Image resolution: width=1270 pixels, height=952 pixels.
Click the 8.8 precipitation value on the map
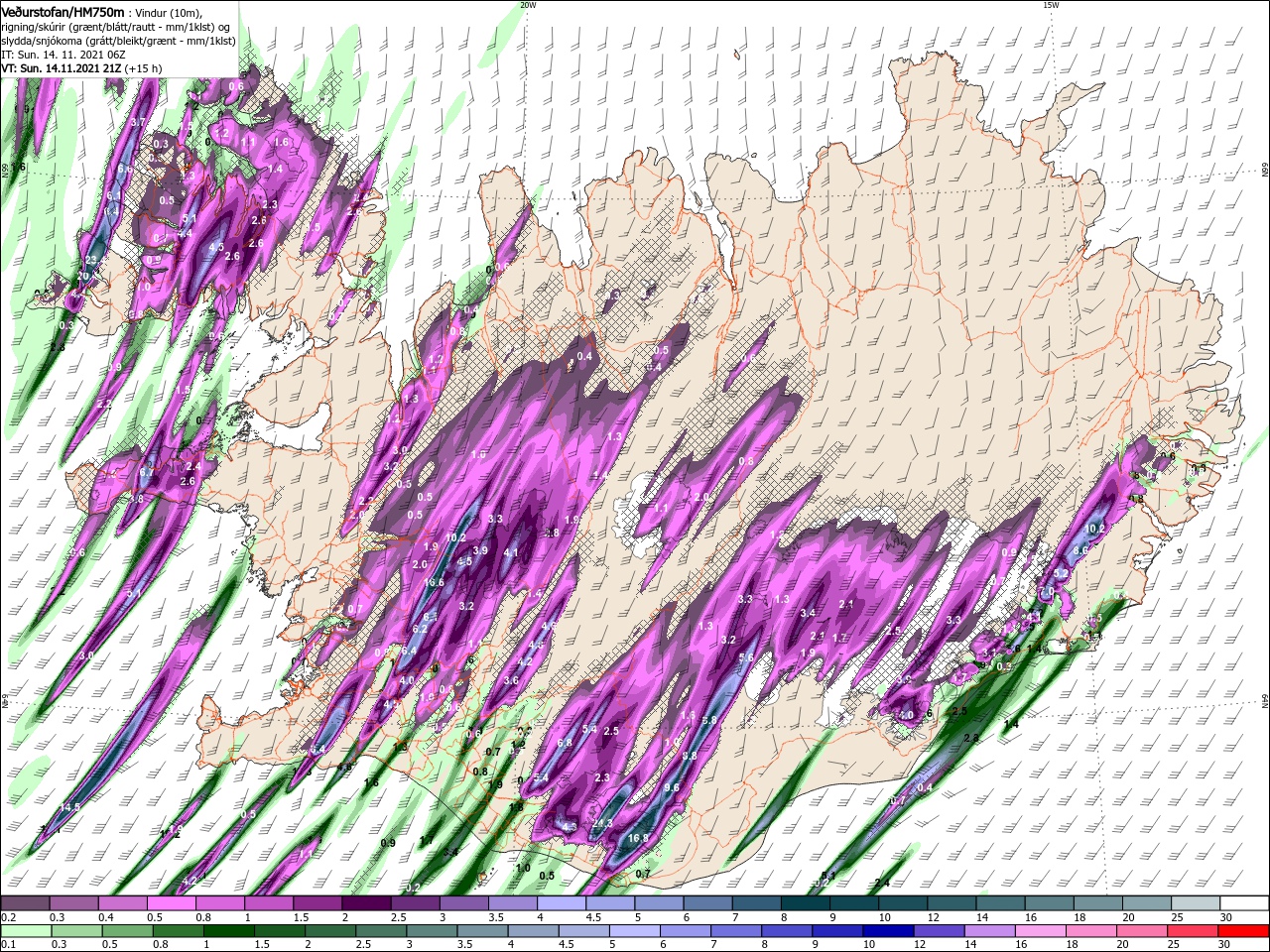click(691, 756)
